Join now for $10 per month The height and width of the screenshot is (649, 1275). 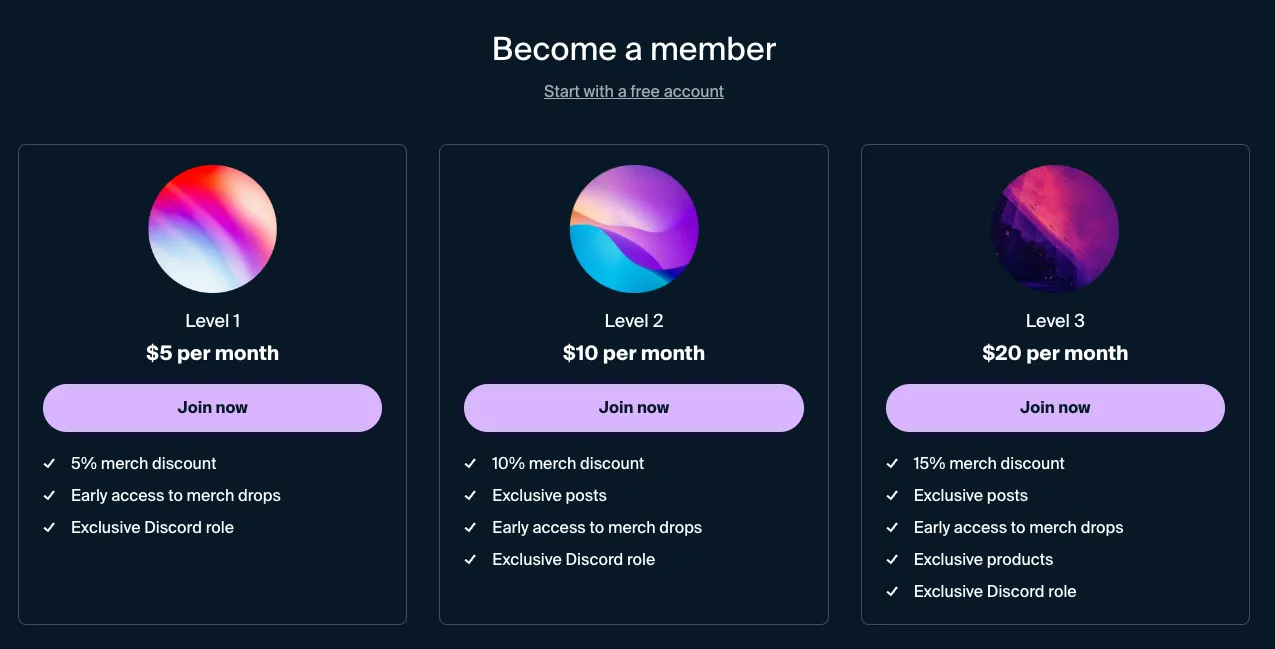pyautogui.click(x=634, y=408)
